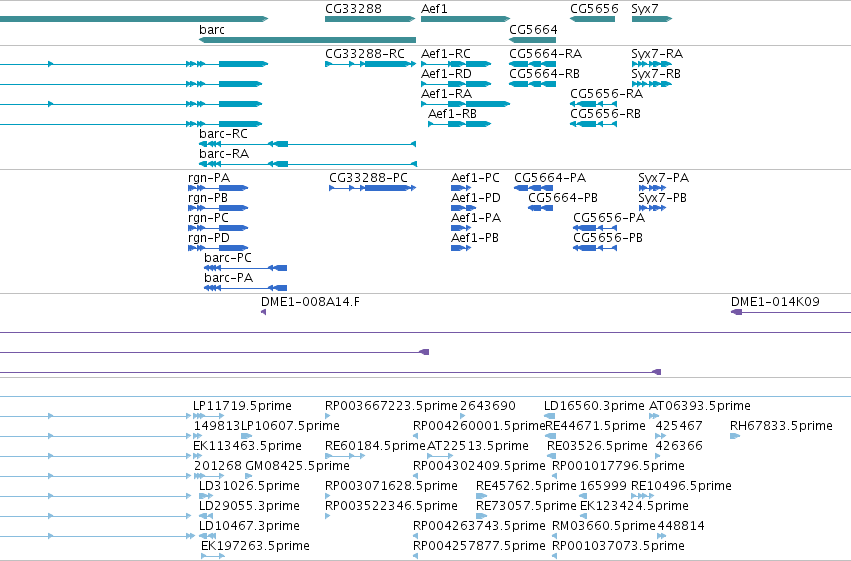Select transcript Aef1-RD

tap(456, 84)
